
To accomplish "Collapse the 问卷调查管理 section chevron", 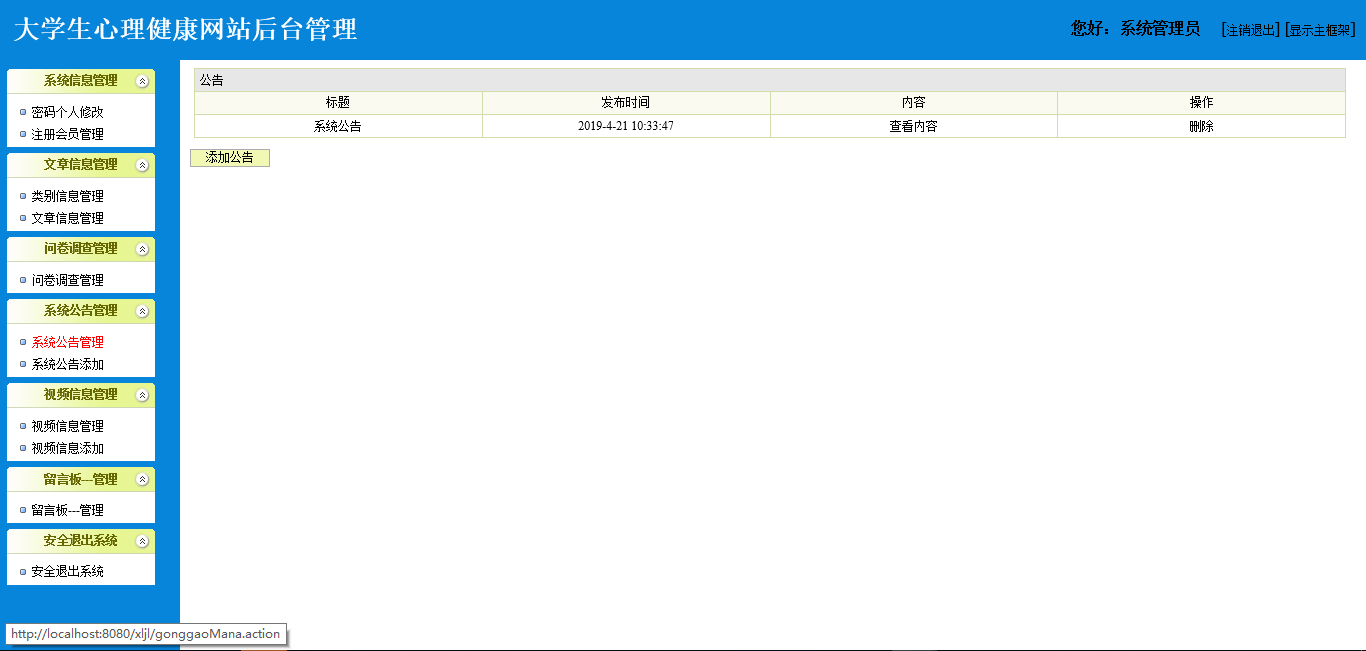I will click(x=142, y=249).
